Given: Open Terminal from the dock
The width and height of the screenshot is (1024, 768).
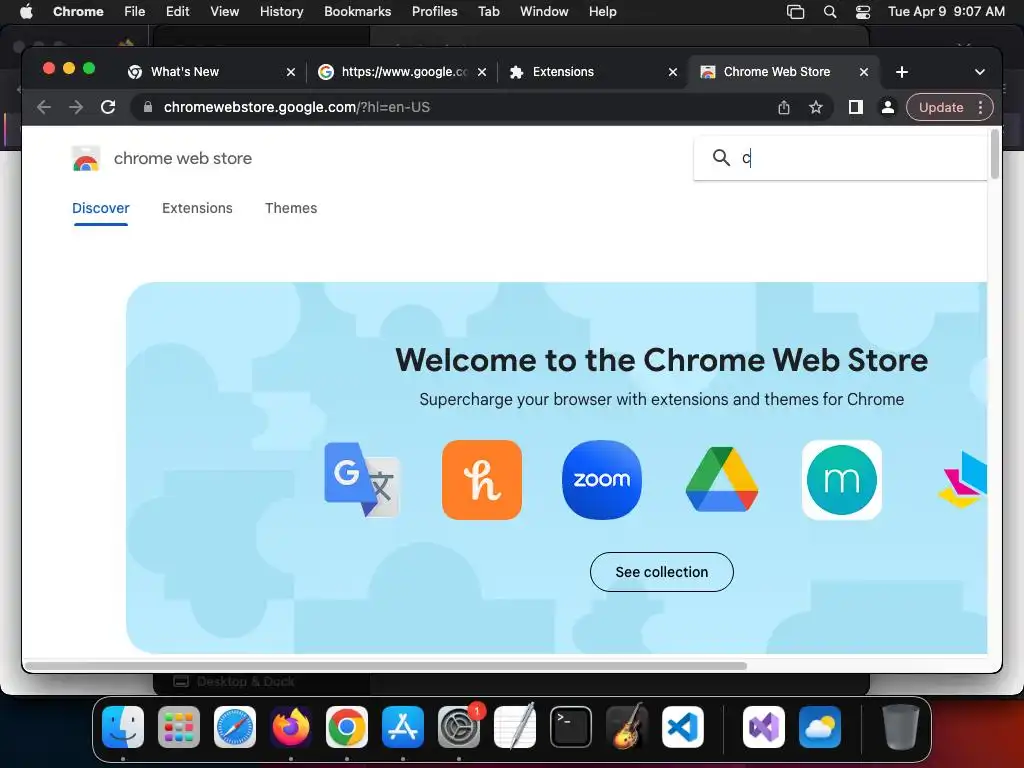Looking at the screenshot, I should [571, 727].
